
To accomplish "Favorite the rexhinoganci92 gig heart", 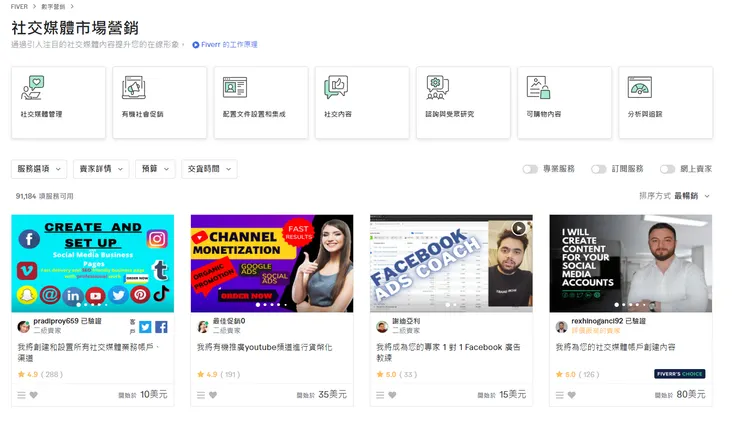I will point(572,395).
